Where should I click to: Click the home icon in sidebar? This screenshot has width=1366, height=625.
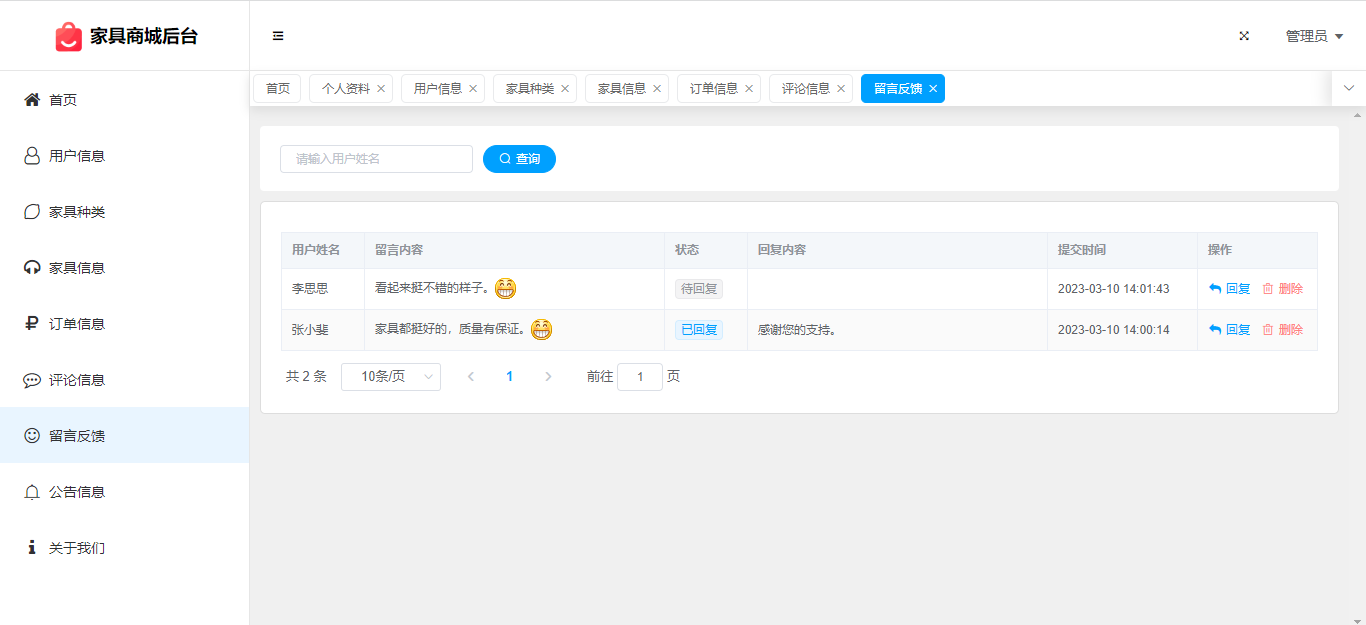point(32,100)
